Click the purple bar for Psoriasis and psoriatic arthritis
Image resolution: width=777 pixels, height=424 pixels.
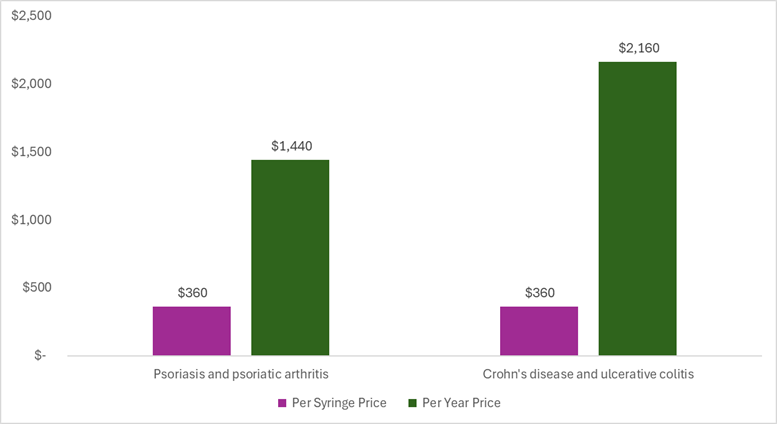(192, 331)
